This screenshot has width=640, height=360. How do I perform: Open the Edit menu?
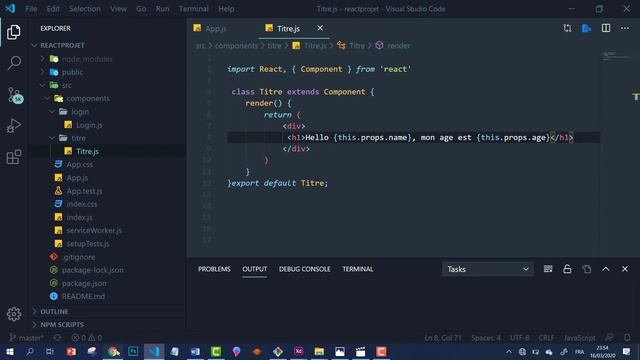[53, 9]
